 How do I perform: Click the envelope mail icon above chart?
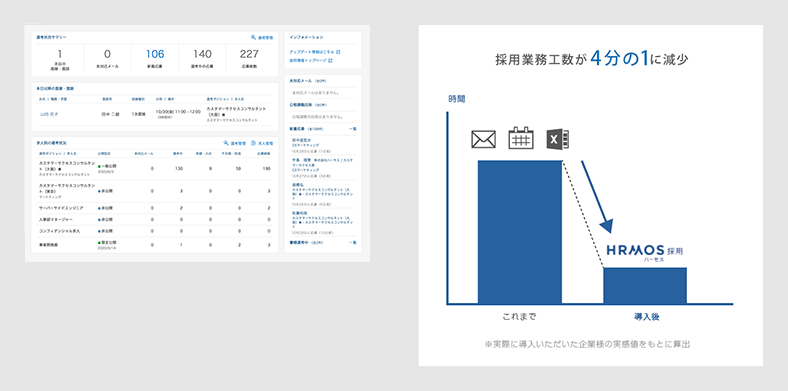[483, 139]
